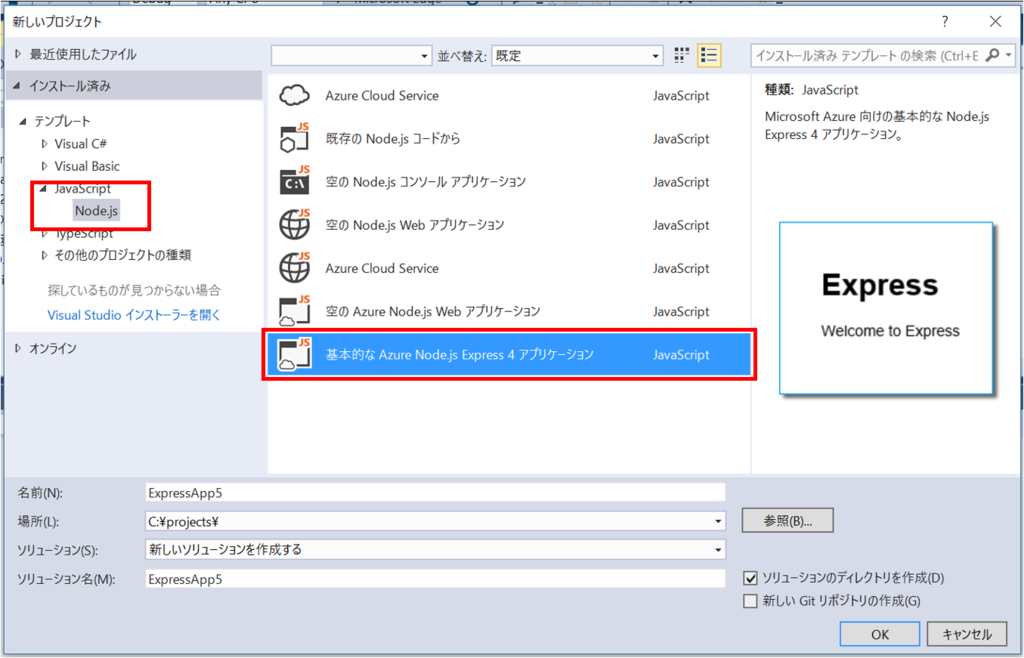Switch to medium icons list view

pos(709,55)
